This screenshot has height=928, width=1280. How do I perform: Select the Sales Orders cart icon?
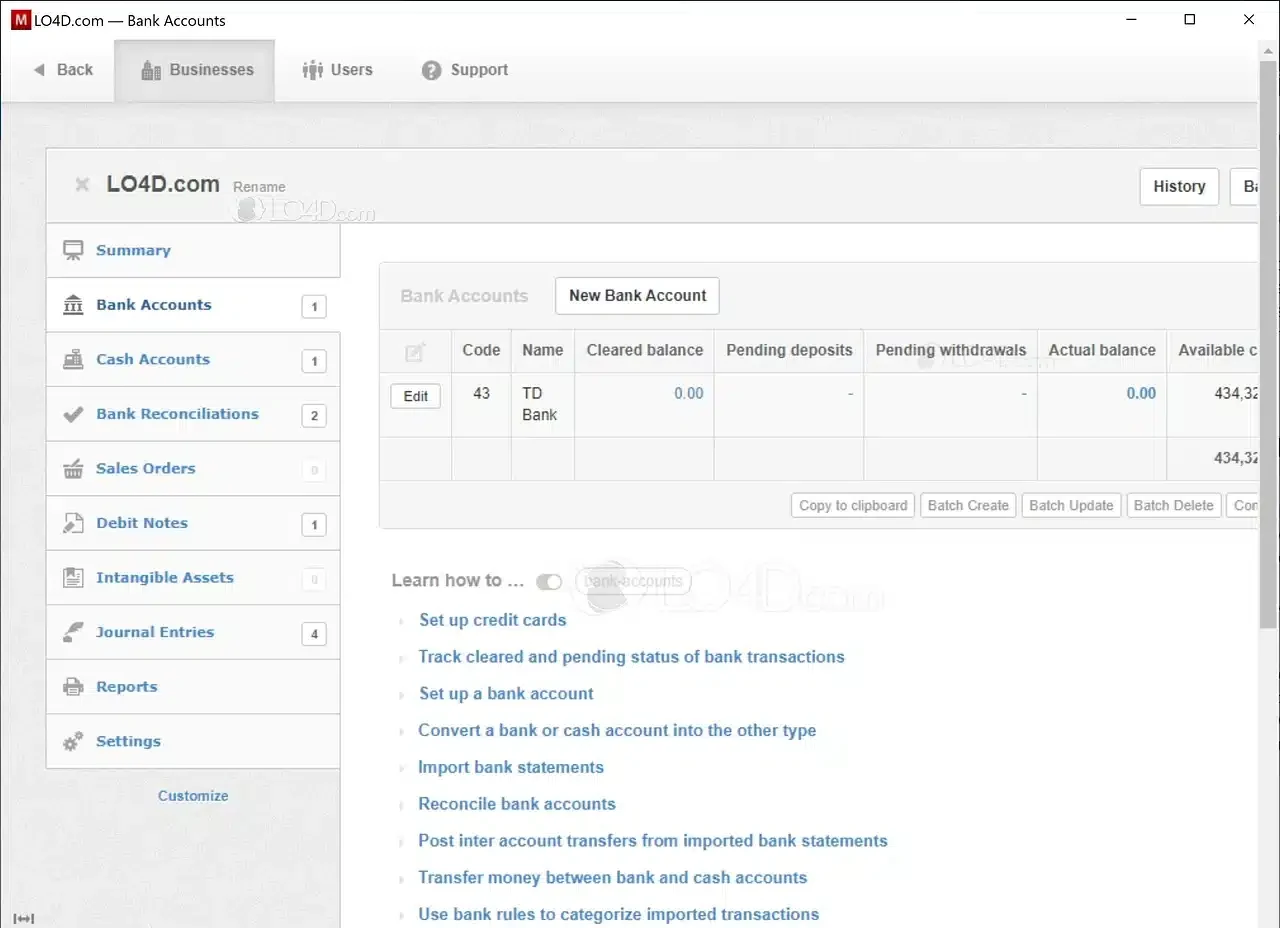point(72,468)
